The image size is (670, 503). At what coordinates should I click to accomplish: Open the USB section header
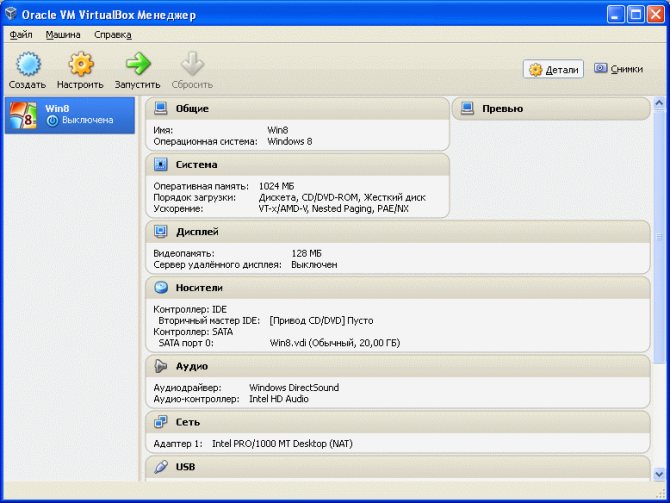pyautogui.click(x=398, y=468)
